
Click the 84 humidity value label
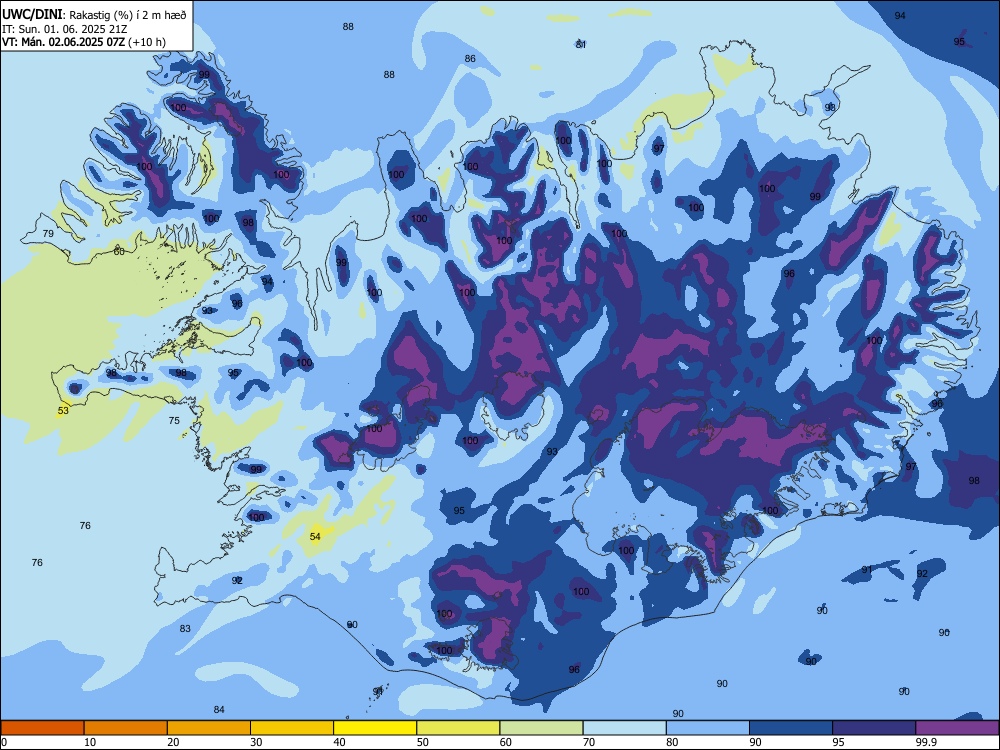[x=219, y=709]
